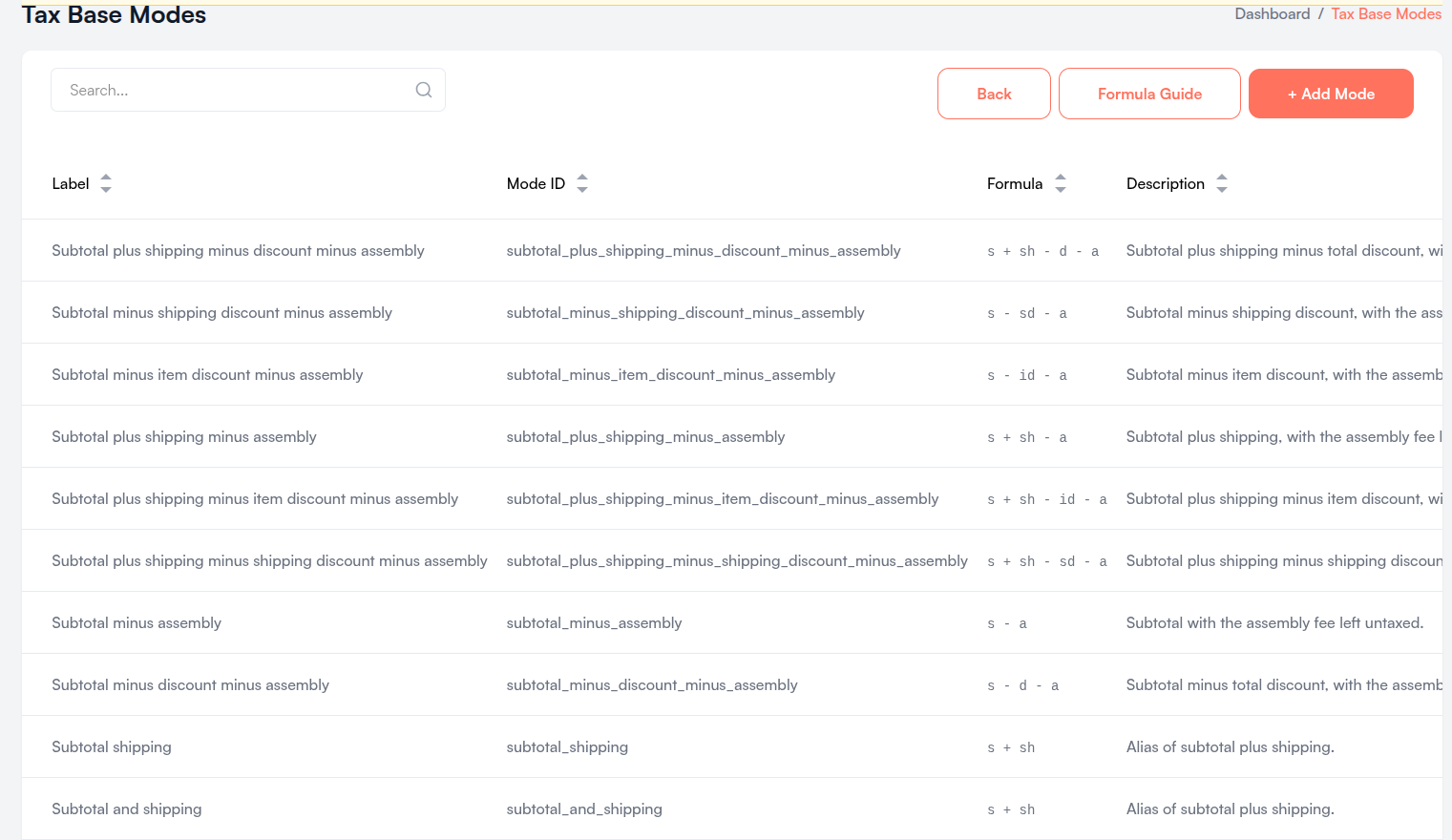Click the Back button
This screenshot has height=840, width=1452.
(x=994, y=94)
